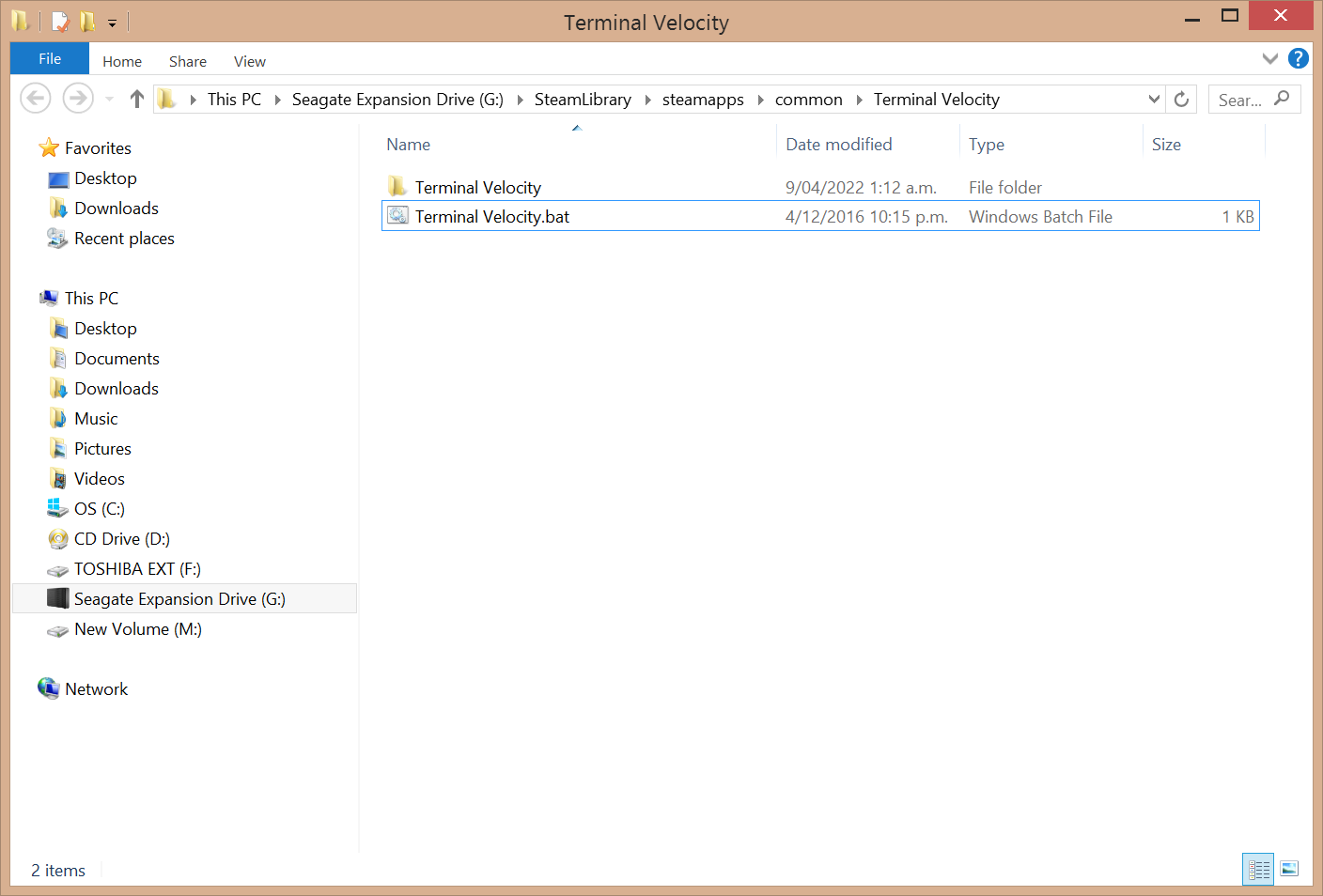Click the TOSHIBA EXT (F:) drive icon
The width and height of the screenshot is (1323, 896).
pyautogui.click(x=58, y=570)
